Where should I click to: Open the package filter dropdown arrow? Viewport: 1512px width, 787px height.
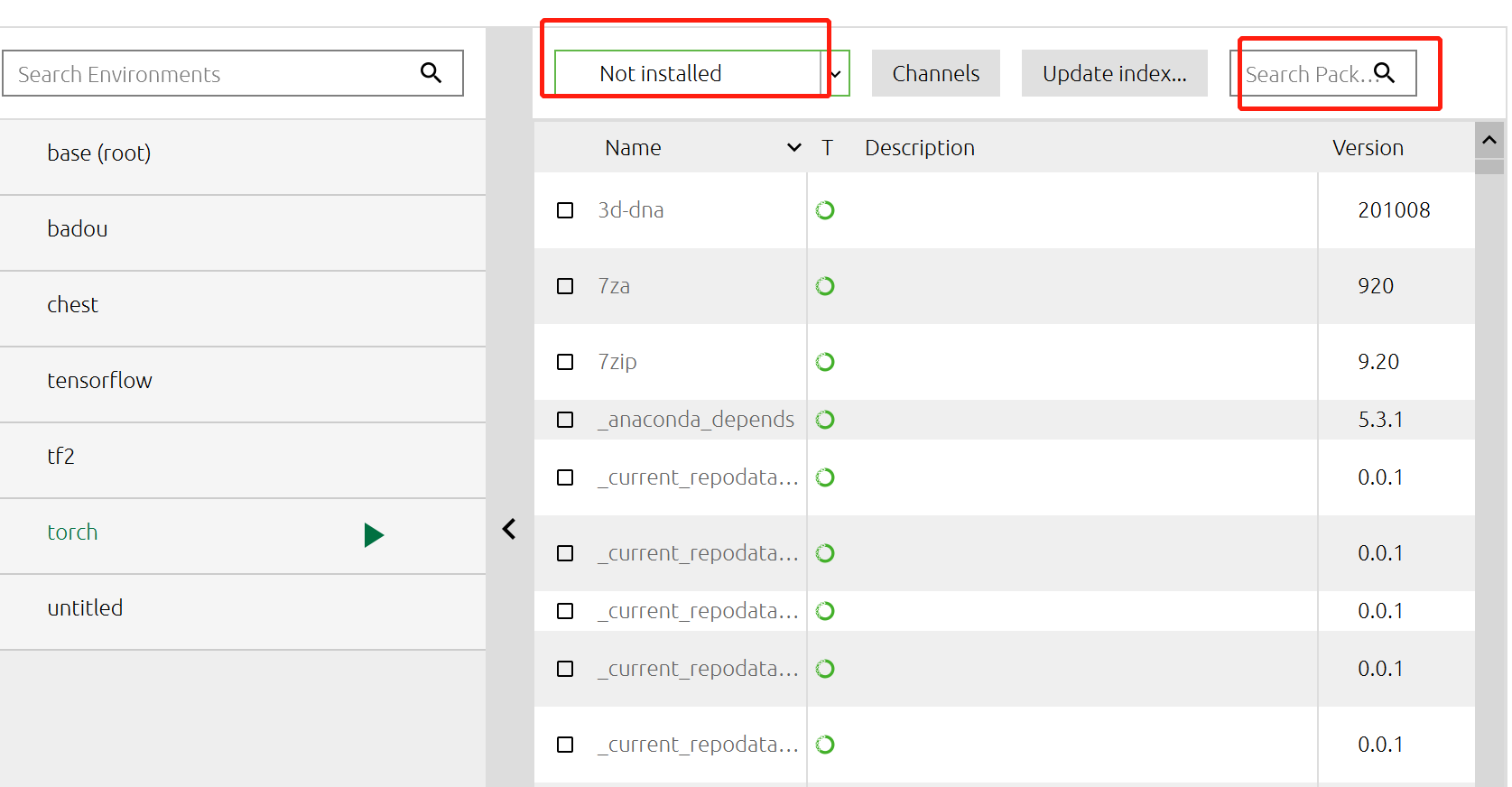[x=836, y=74]
